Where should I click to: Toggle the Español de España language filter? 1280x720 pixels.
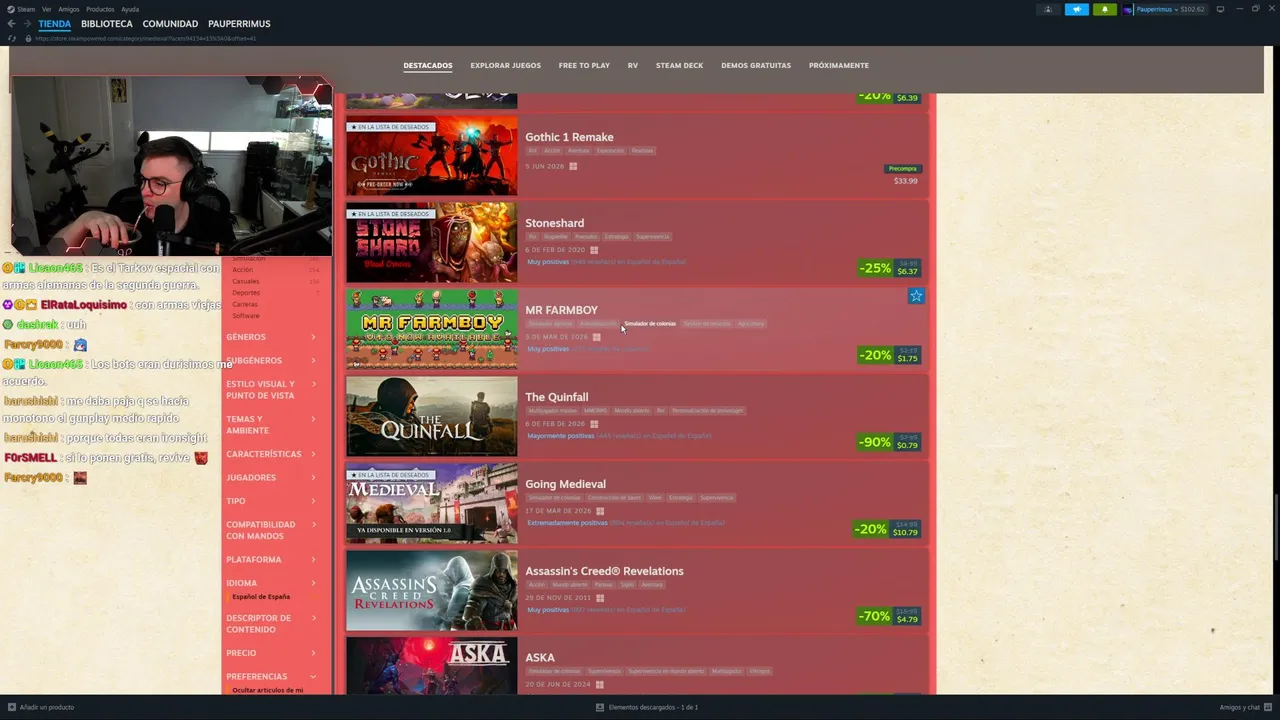[261, 597]
